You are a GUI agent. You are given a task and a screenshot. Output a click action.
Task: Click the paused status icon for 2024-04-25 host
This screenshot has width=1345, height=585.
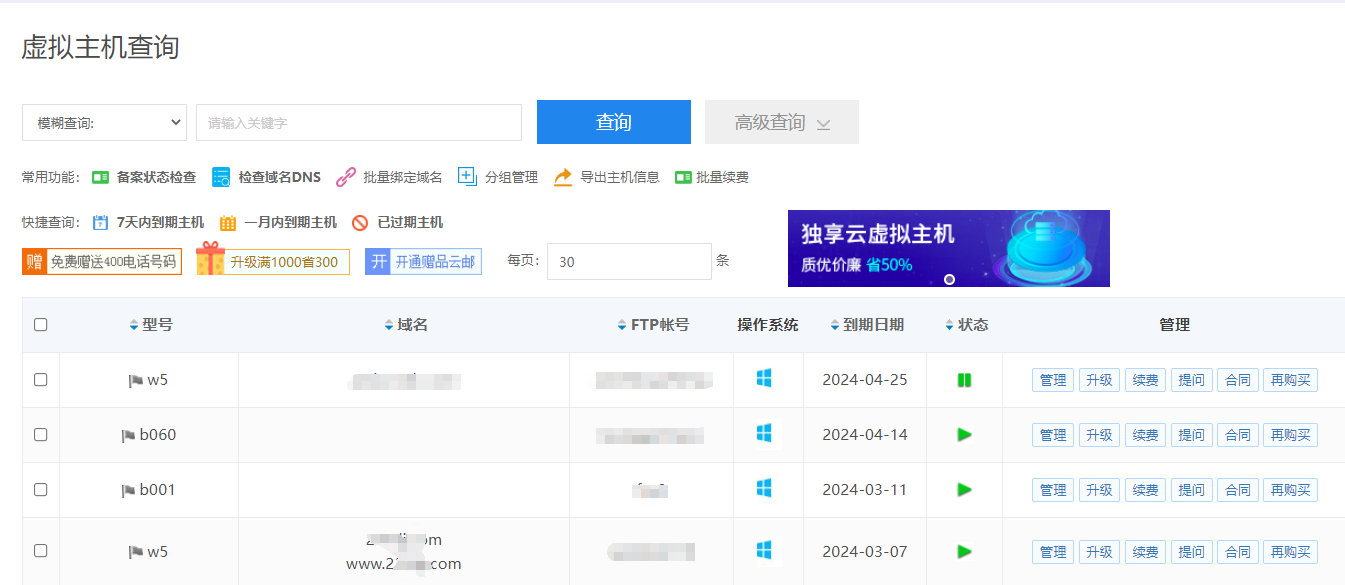coord(964,380)
